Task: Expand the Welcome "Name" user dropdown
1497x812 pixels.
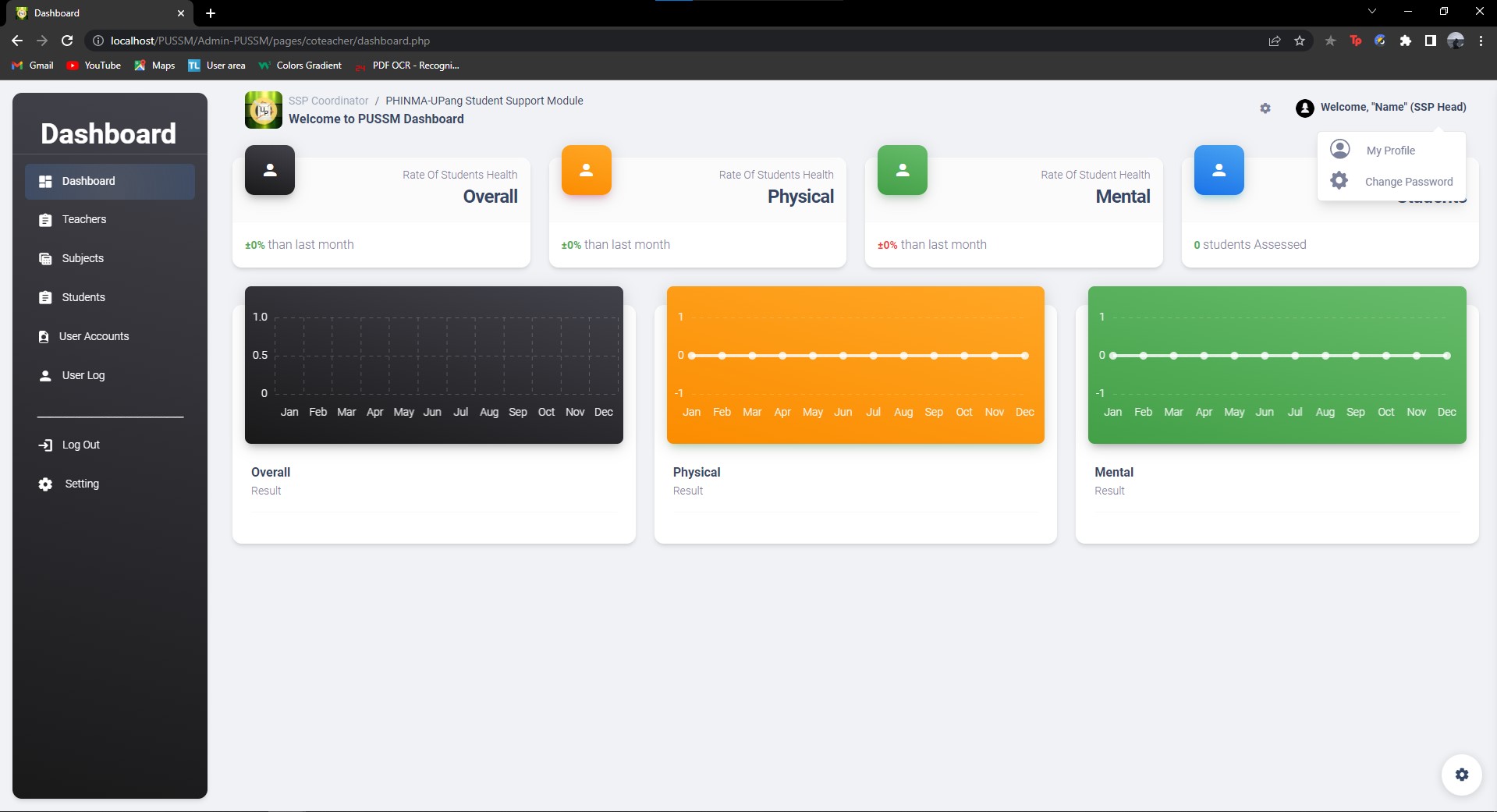Action: 1382,108
